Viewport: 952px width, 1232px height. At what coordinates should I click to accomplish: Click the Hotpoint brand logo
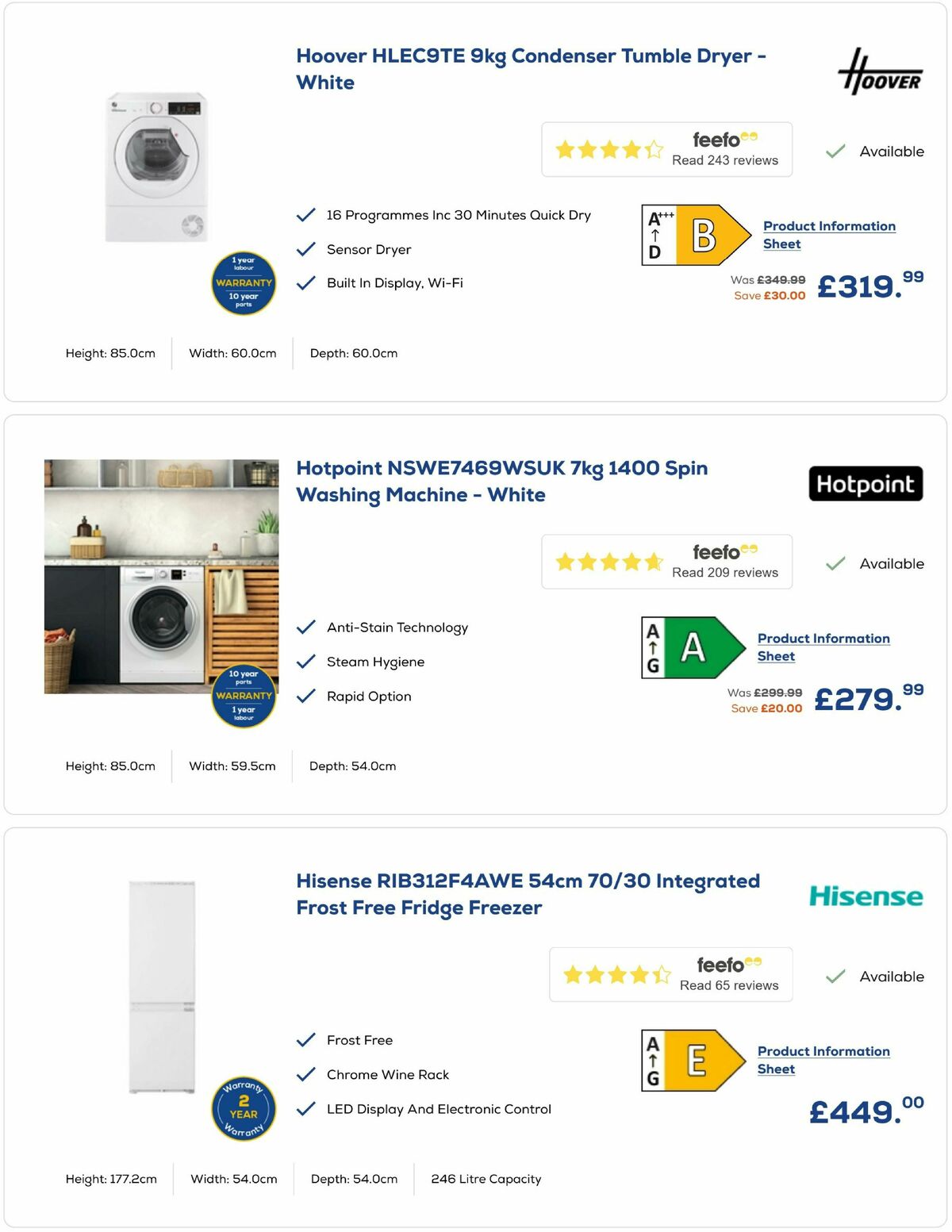(x=866, y=485)
